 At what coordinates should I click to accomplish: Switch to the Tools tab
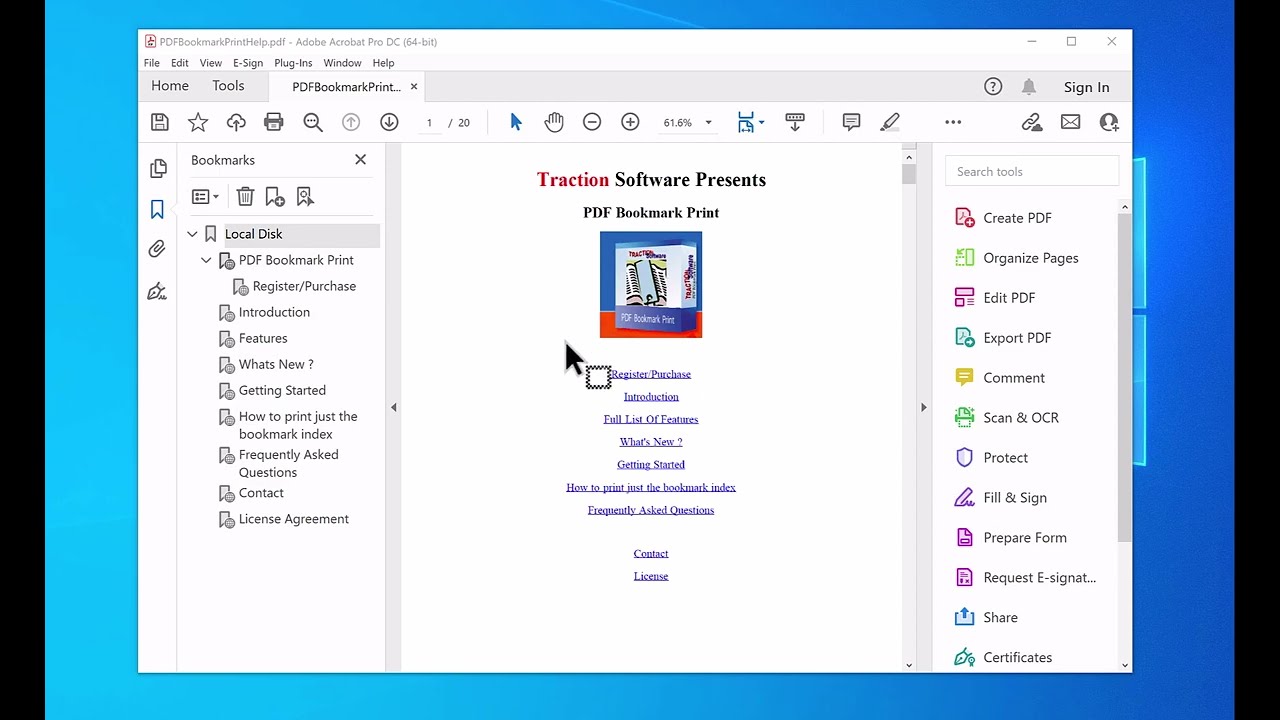pyautogui.click(x=228, y=86)
